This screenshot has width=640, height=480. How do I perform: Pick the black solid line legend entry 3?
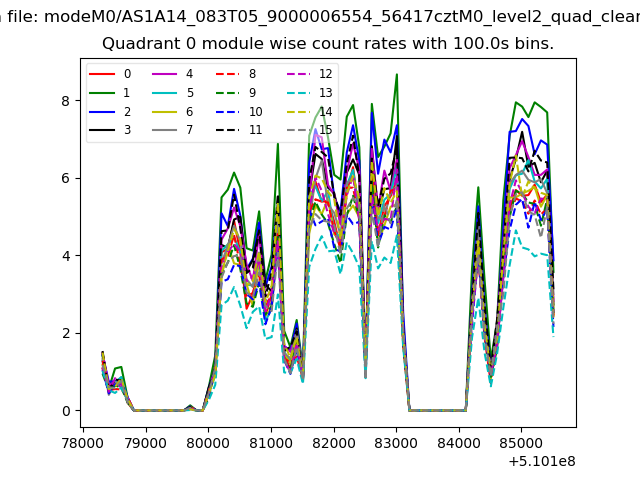(x=102, y=130)
